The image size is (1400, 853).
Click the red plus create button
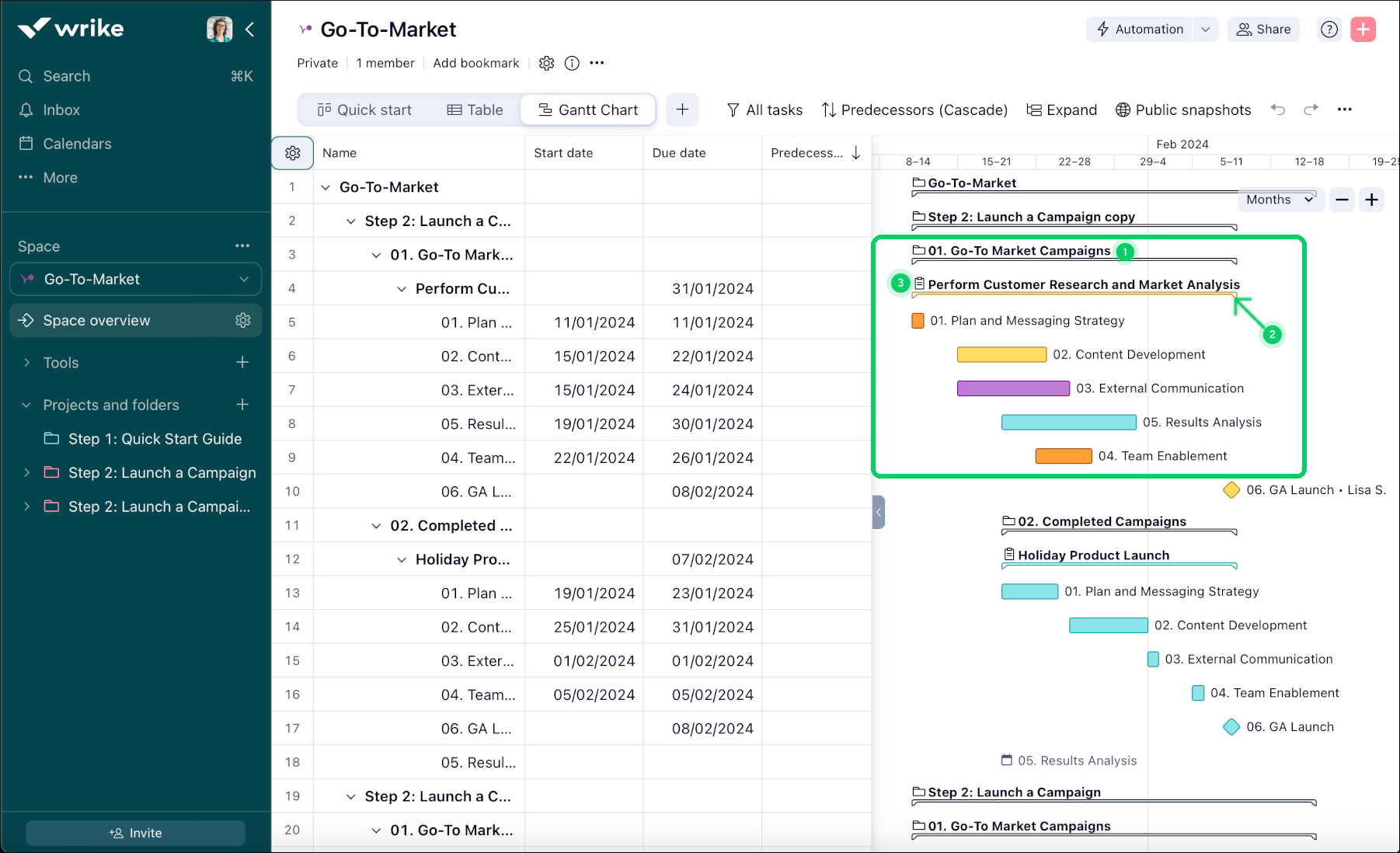point(1363,30)
